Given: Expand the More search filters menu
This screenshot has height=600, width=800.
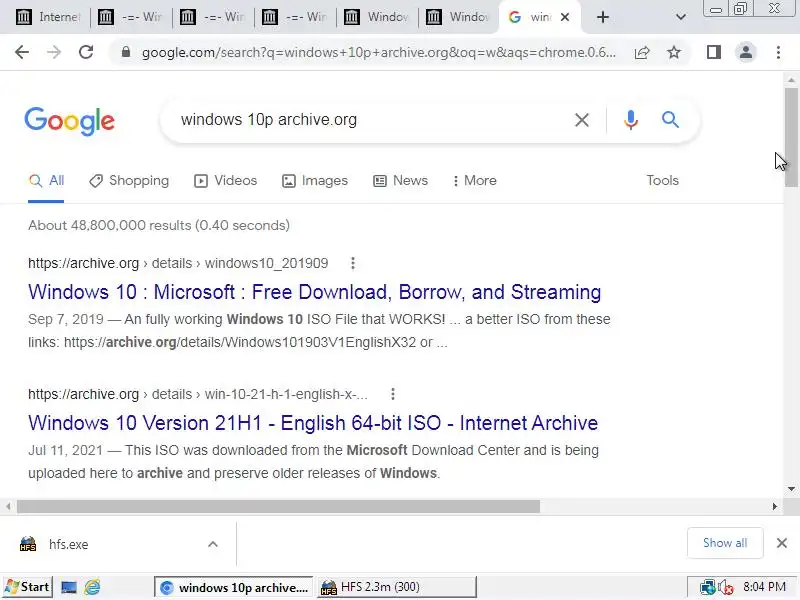Looking at the screenshot, I should [474, 181].
